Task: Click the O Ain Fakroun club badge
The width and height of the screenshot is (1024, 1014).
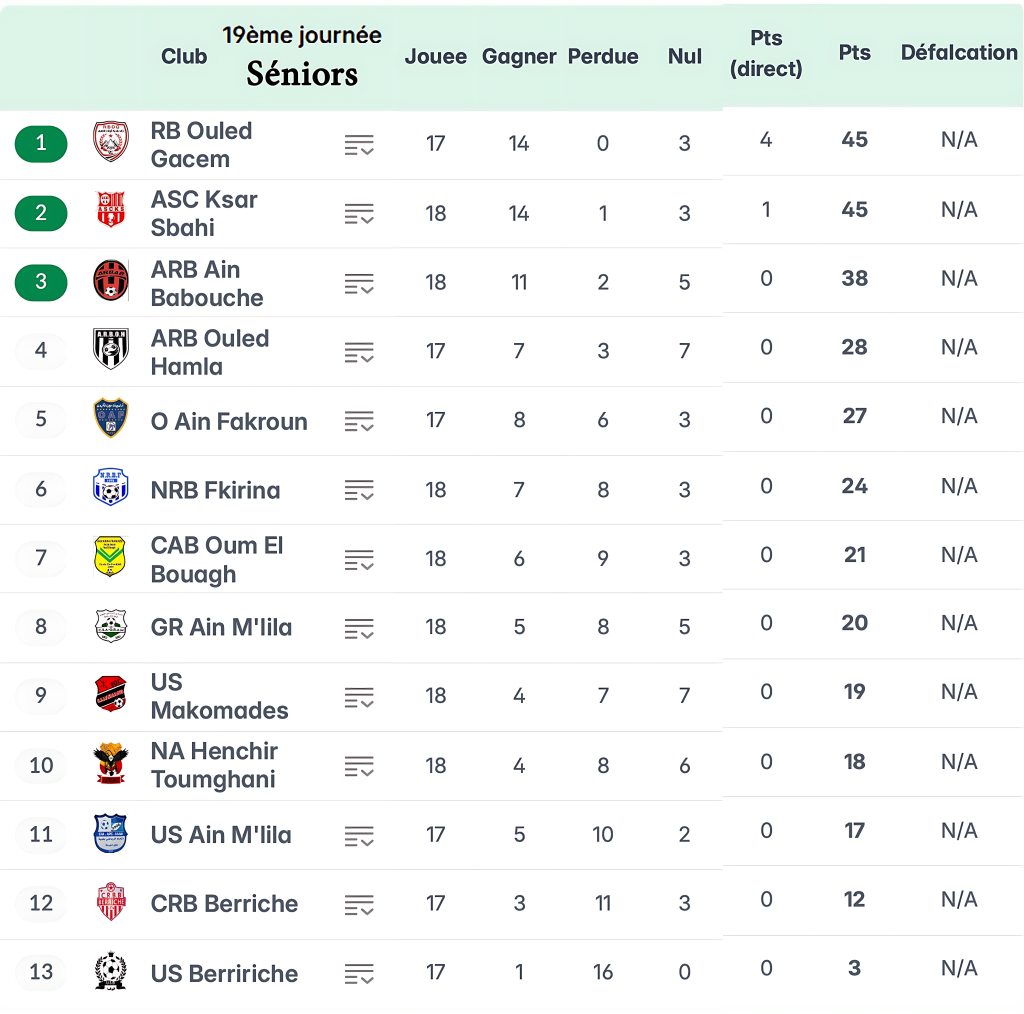Action: [111, 418]
